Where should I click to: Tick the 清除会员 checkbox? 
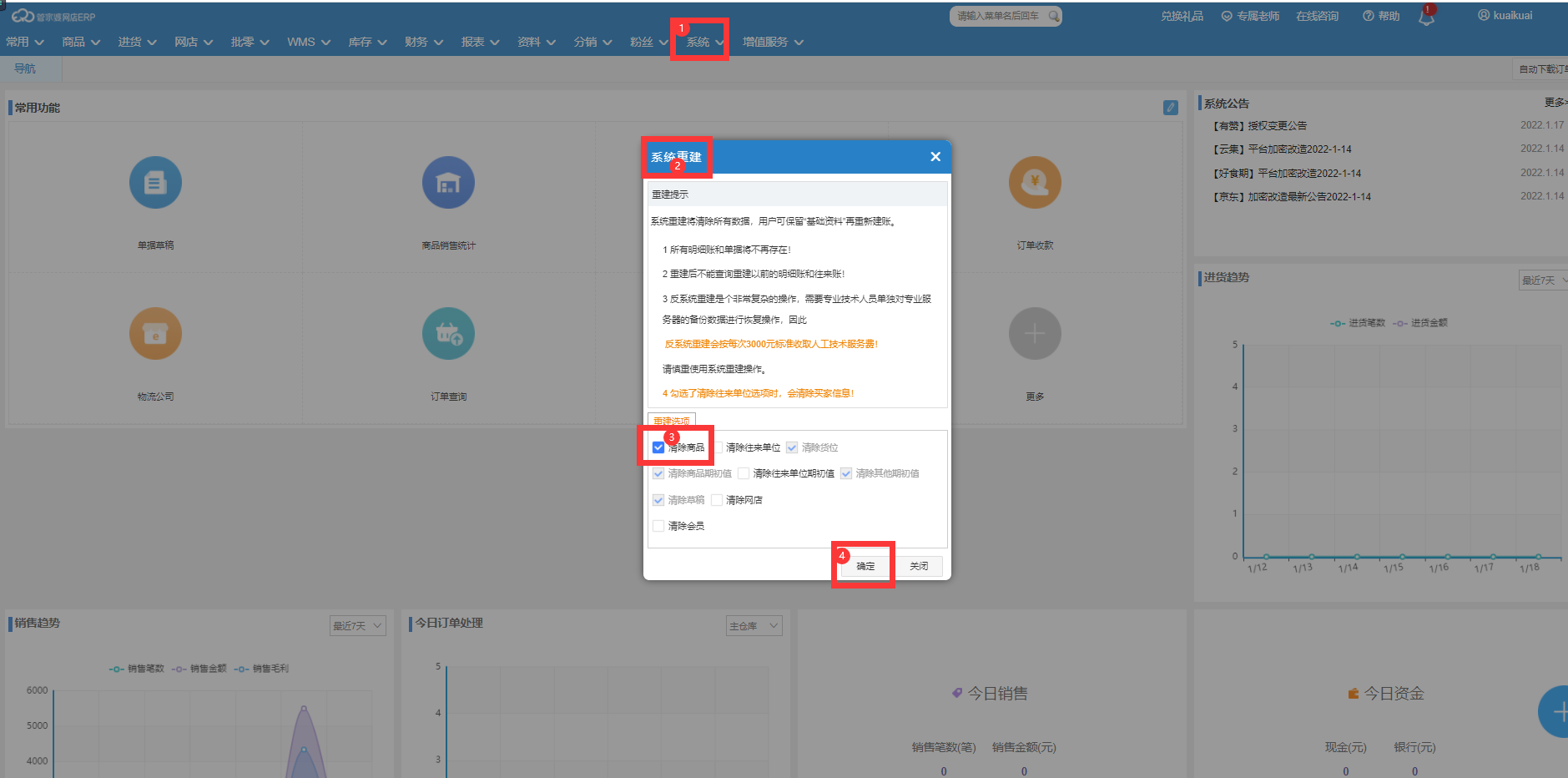click(658, 526)
